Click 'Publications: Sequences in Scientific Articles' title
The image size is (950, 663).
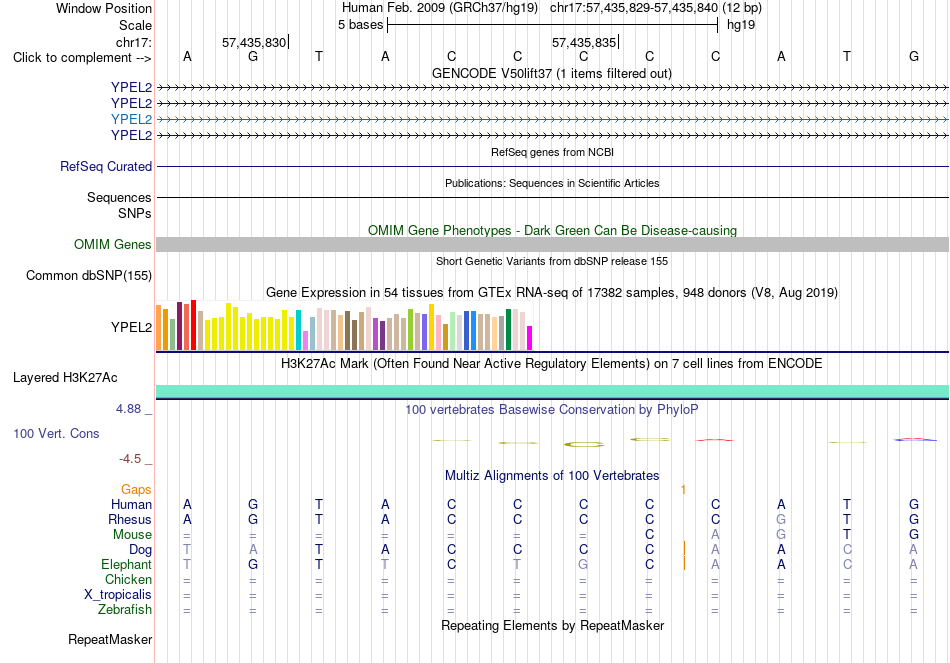click(x=552, y=183)
